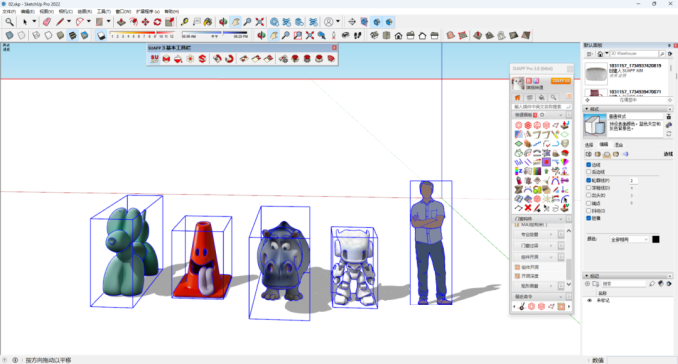678x364 pixels.
Task: Activate the Orbit tool in top toolbar
Action: 223,22
